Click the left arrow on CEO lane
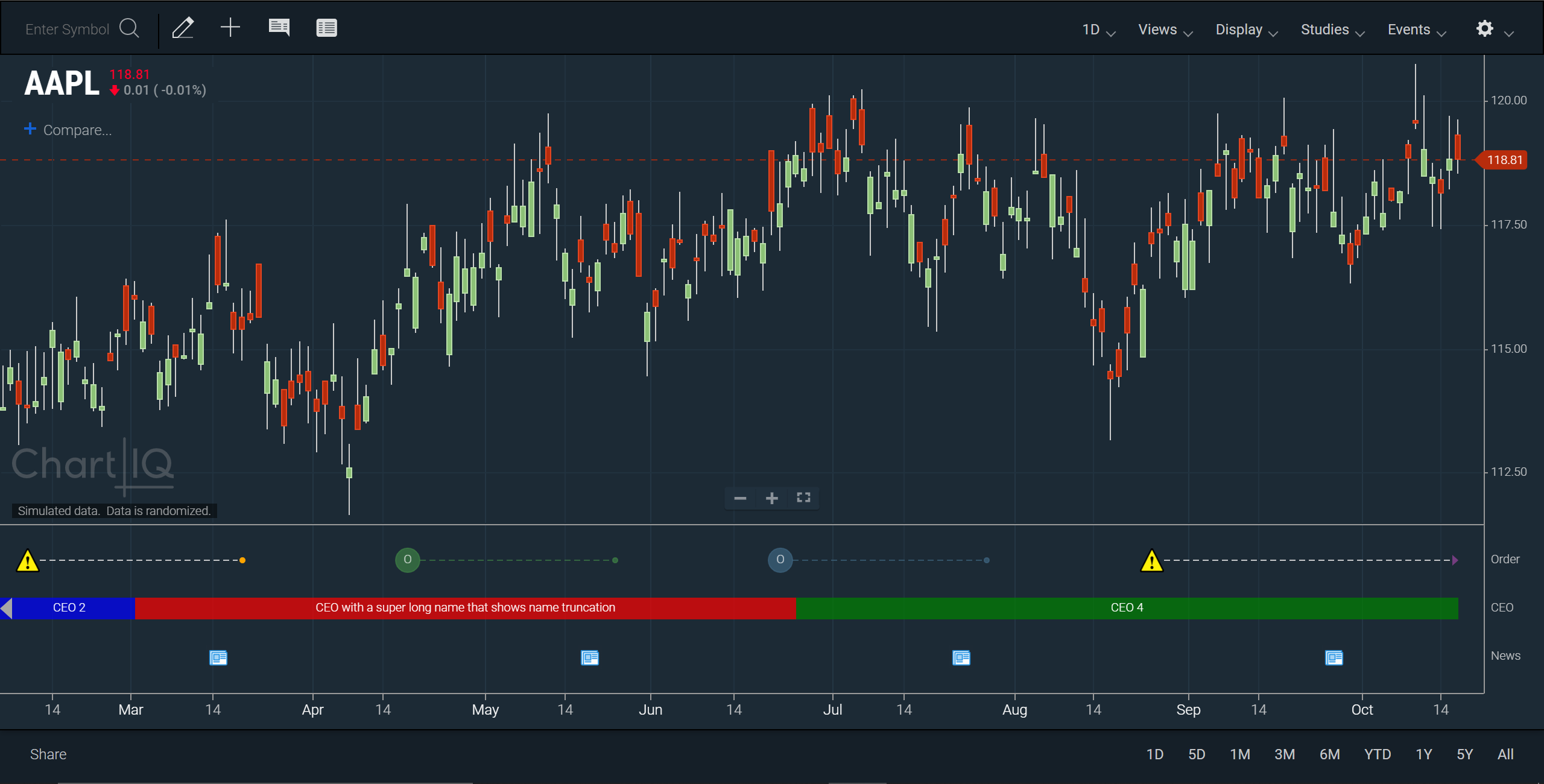The height and width of the screenshot is (784, 1544). [x=6, y=608]
